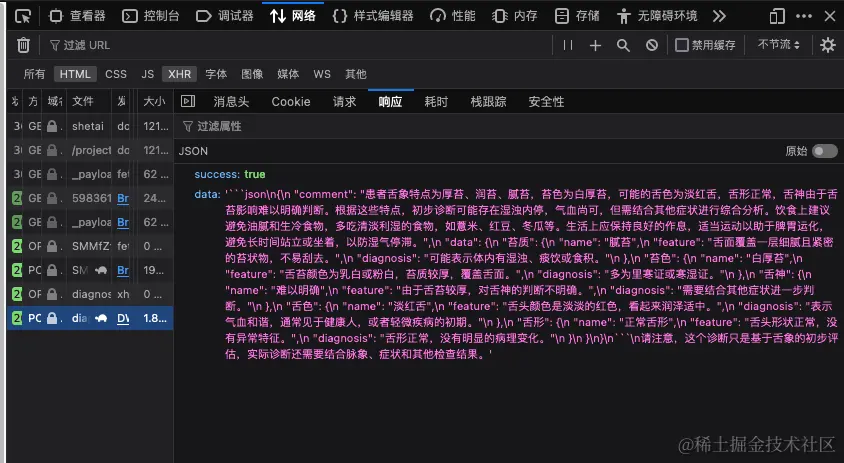
Task: Toggle the 媒体 media filter
Action: (288, 74)
